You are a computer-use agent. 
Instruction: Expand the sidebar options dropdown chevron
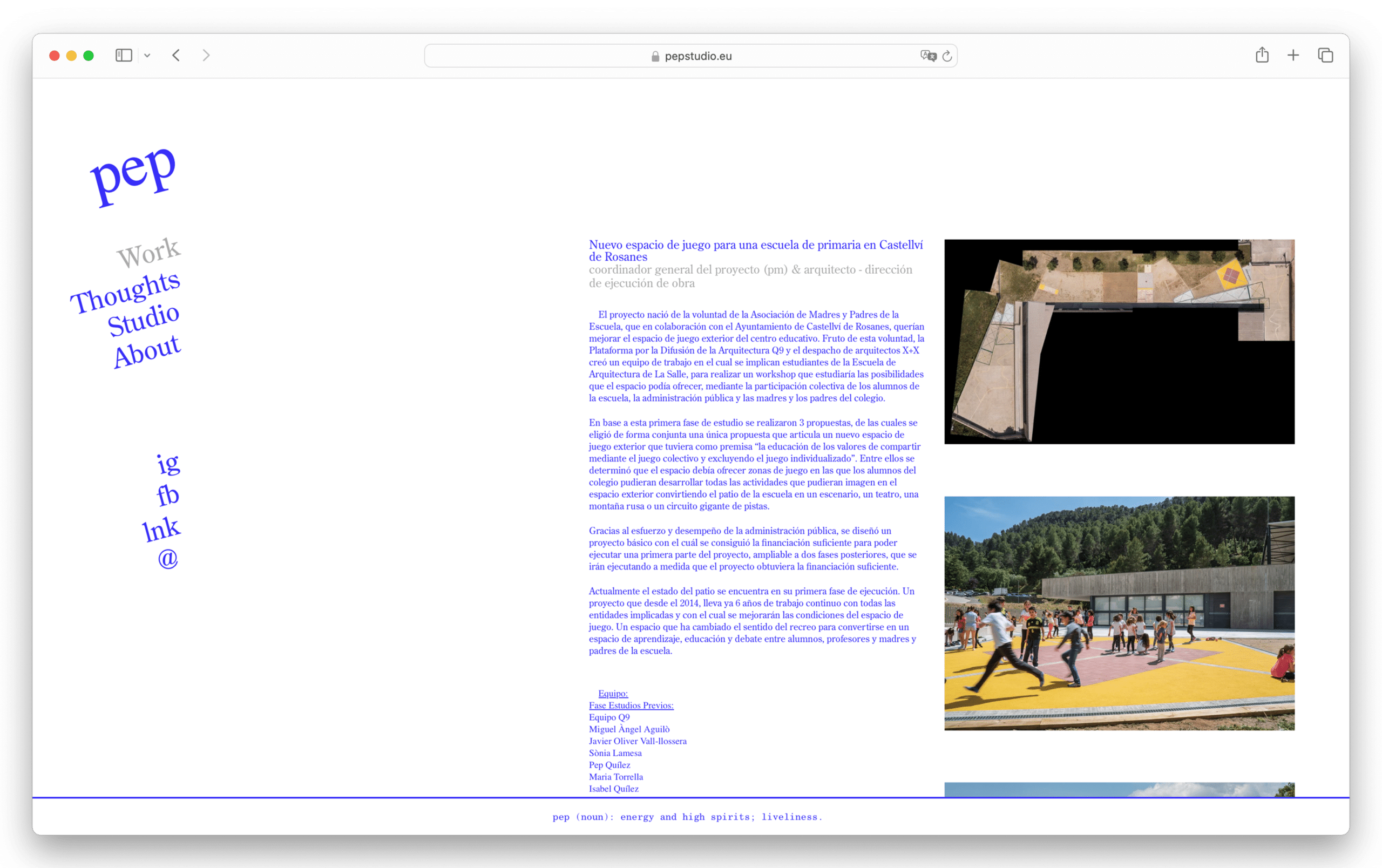tap(147, 56)
